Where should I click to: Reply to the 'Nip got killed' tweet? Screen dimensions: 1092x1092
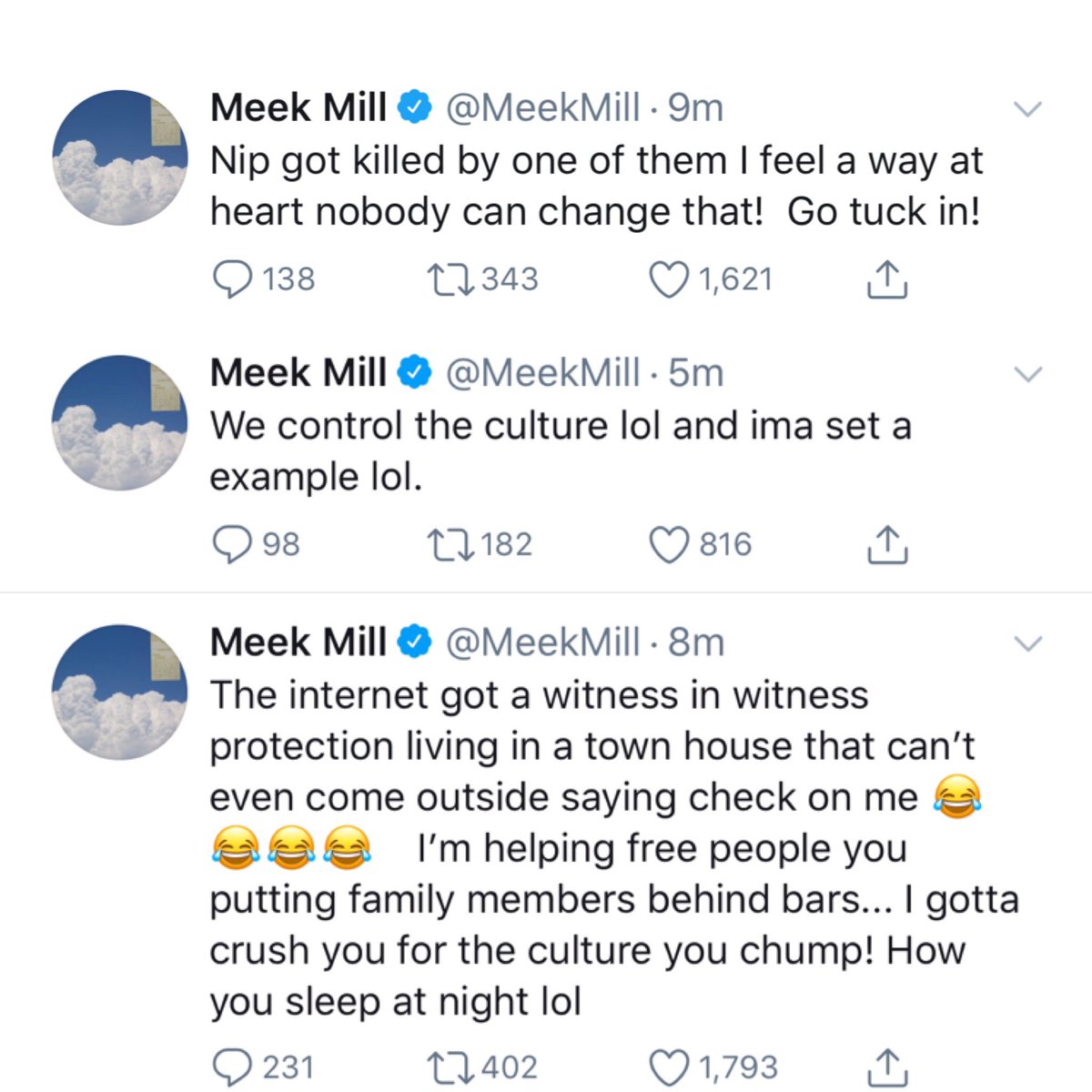point(234,279)
